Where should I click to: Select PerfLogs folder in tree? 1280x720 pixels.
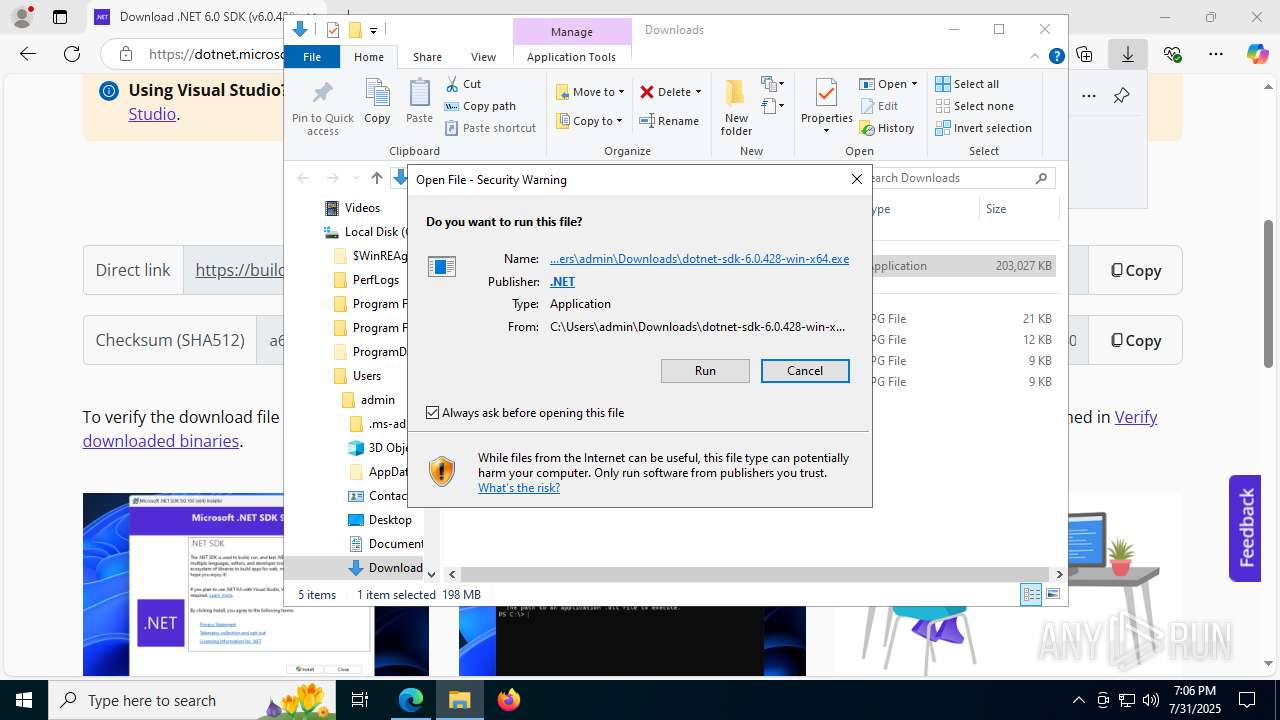366,280
